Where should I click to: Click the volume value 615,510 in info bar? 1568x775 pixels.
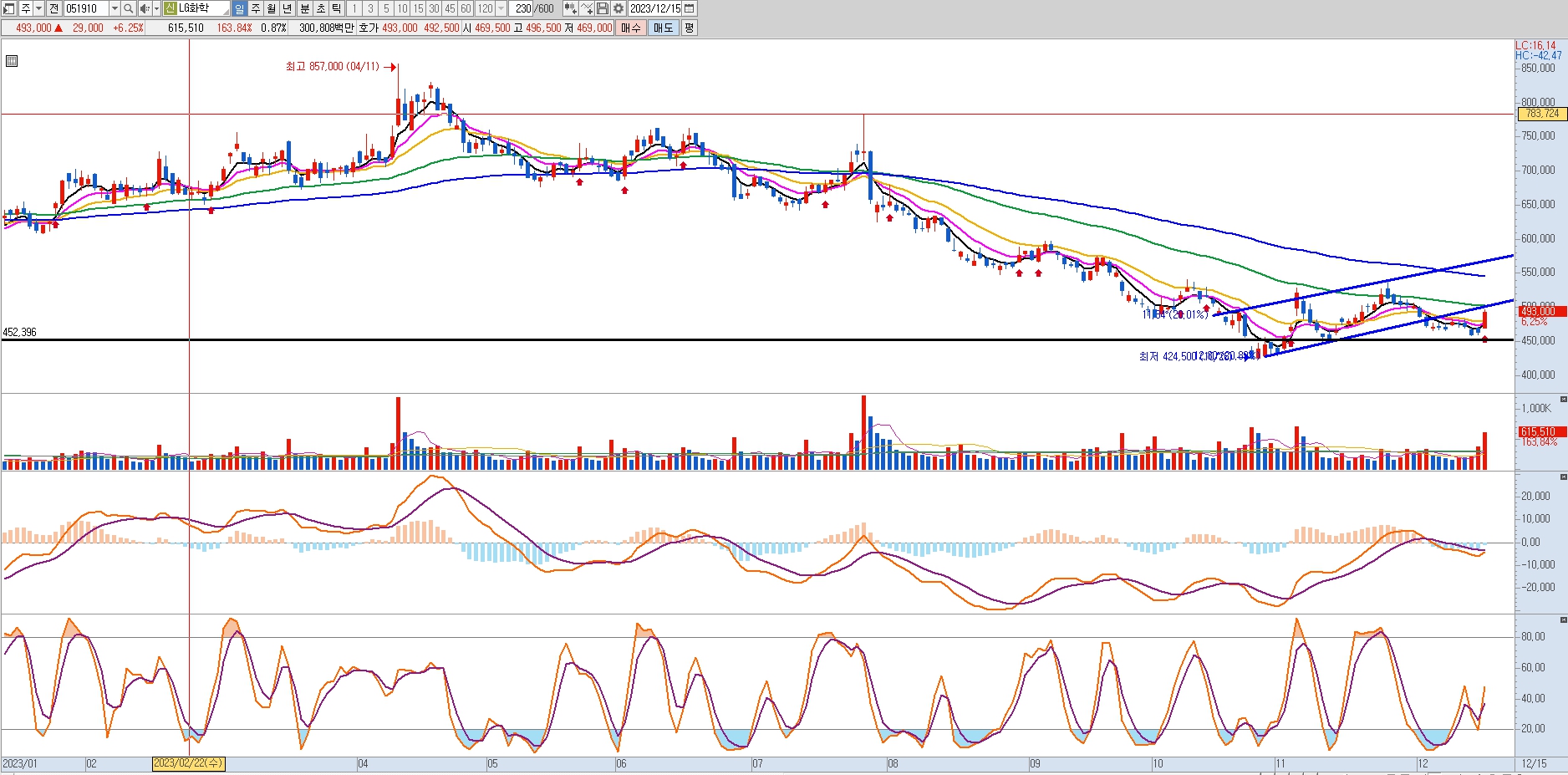[x=186, y=28]
